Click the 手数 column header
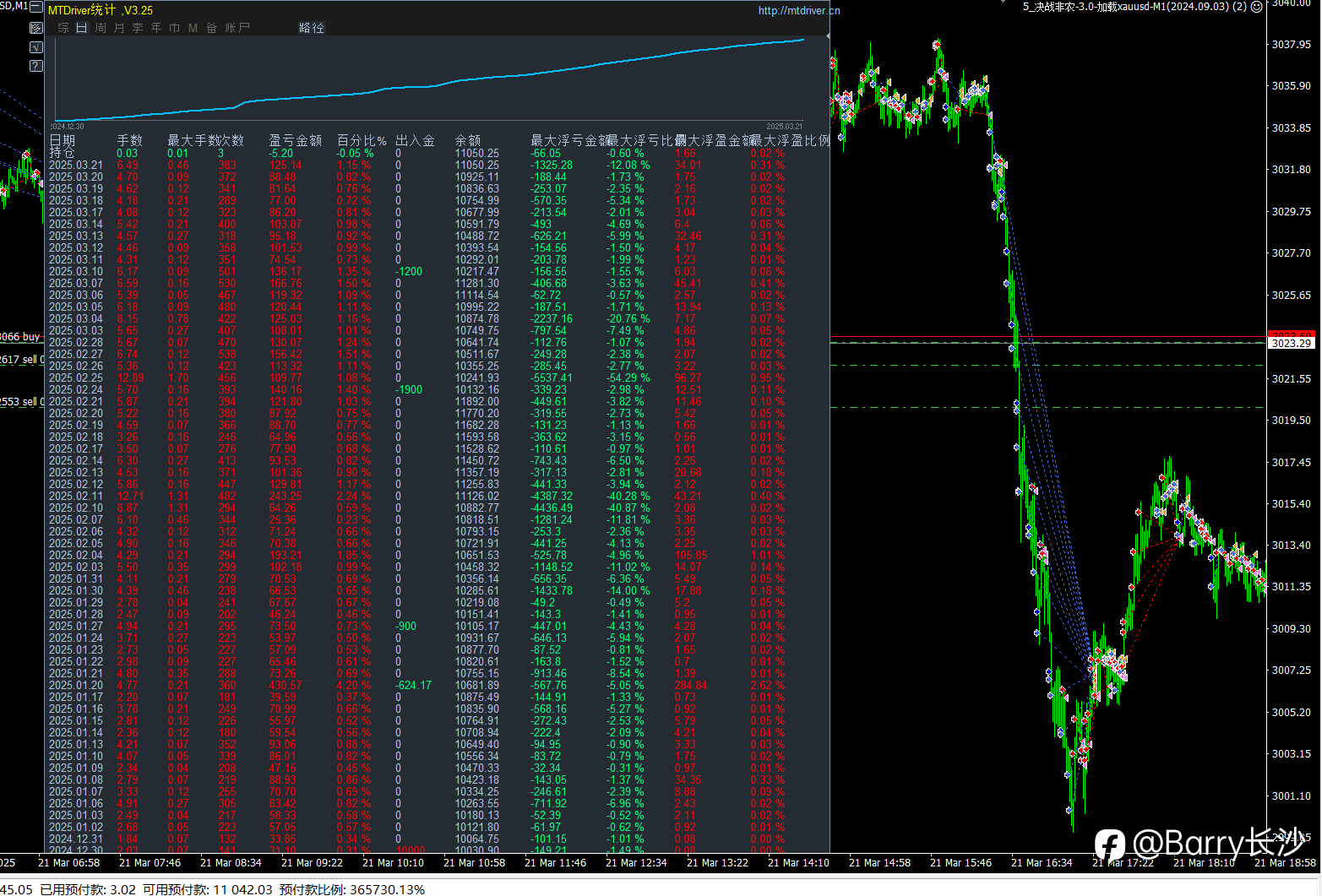Image resolution: width=1322 pixels, height=896 pixels. (130, 140)
